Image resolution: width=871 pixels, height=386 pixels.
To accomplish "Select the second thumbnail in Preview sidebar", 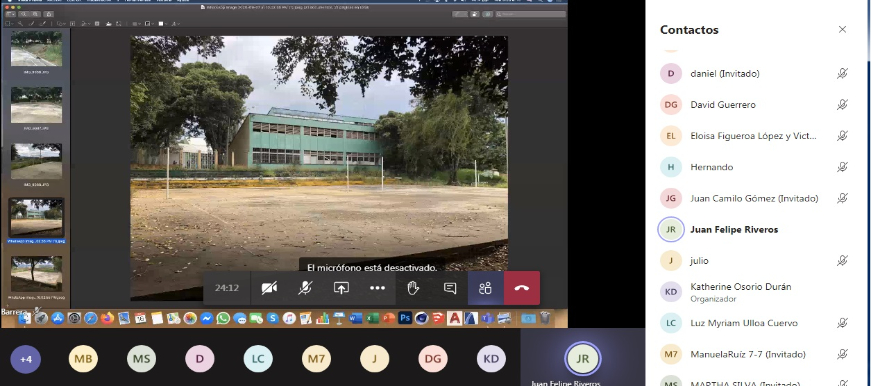I will [36, 105].
